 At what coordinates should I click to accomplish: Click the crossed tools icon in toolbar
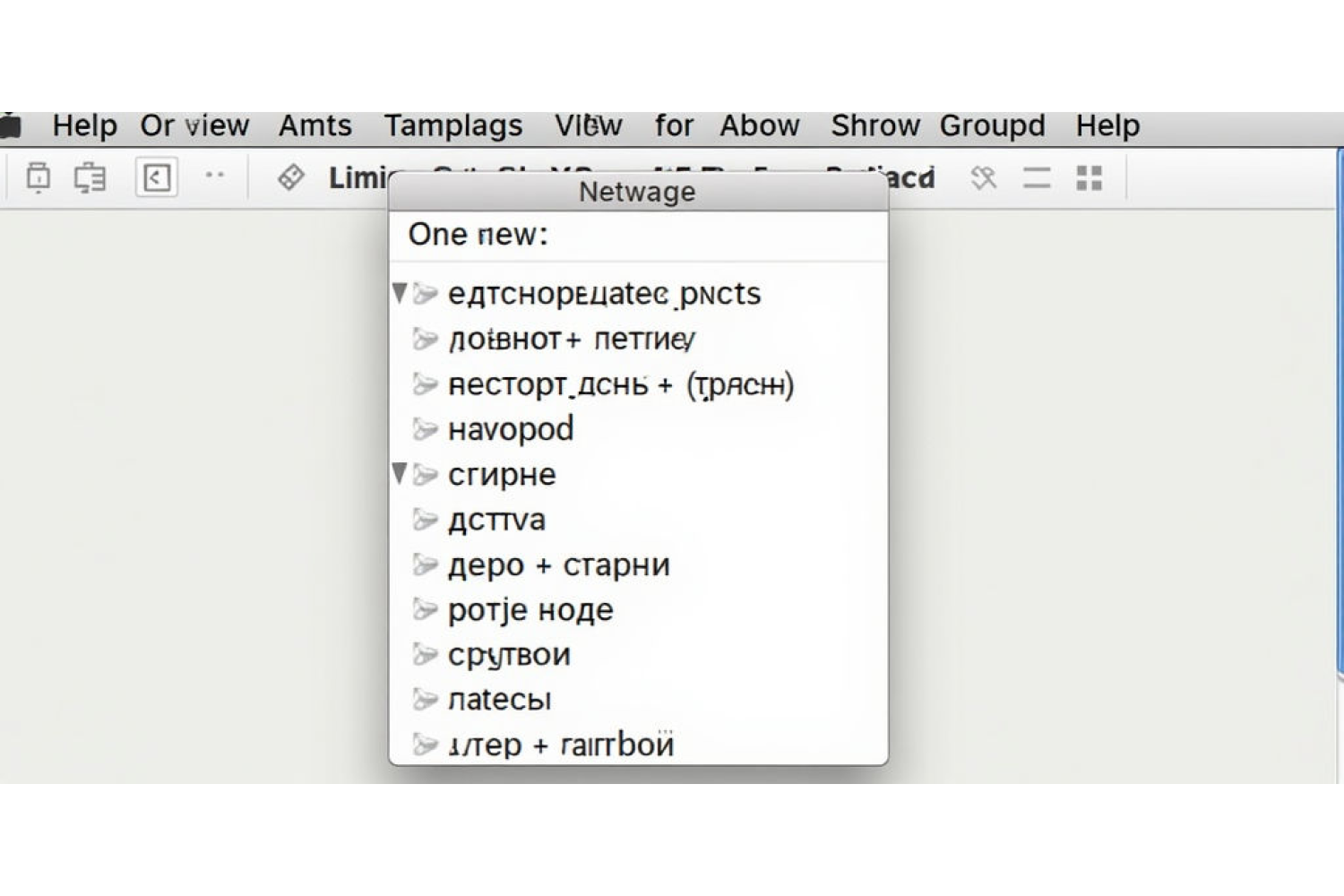983,177
